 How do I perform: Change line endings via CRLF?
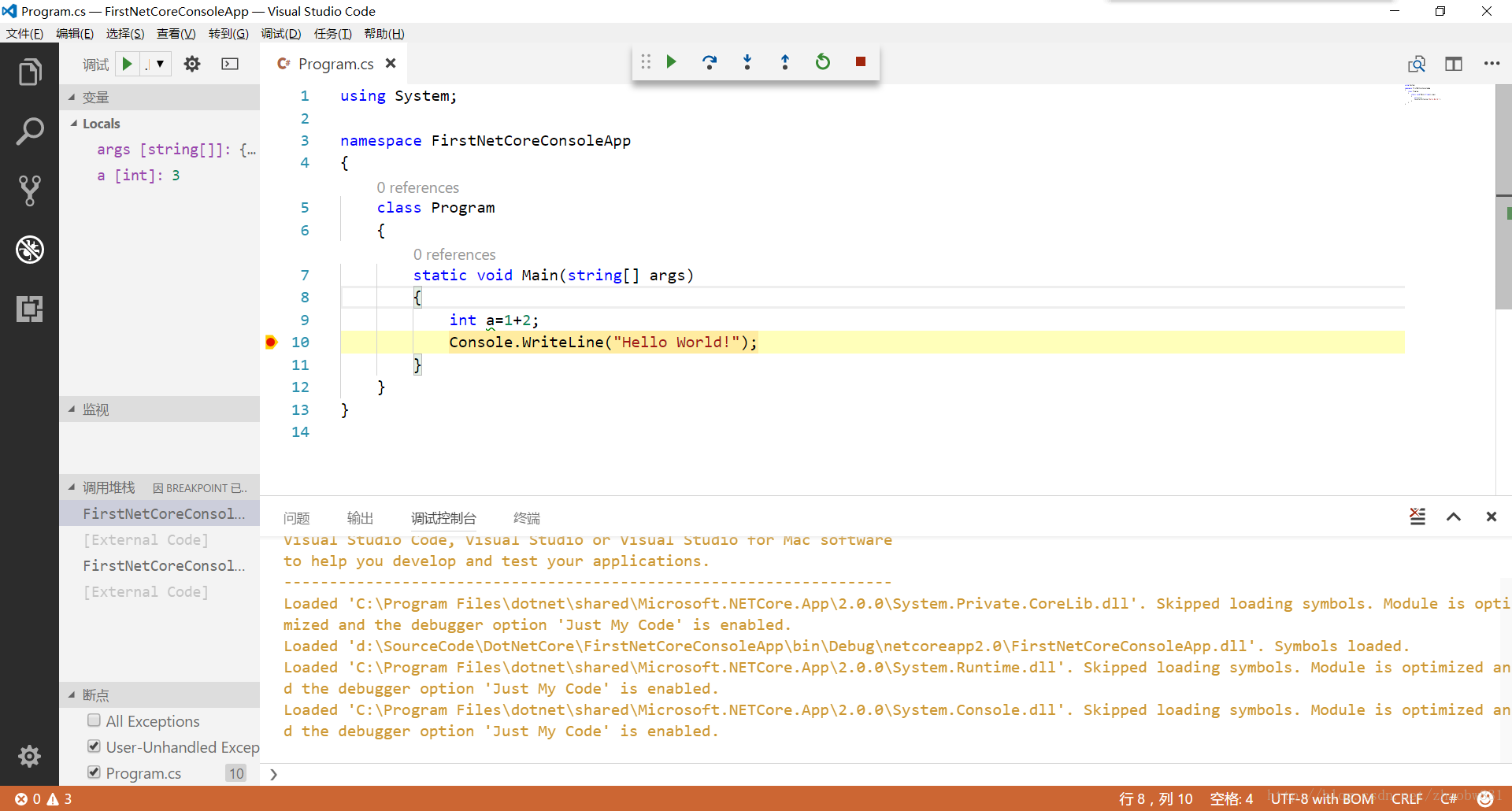pos(1407,798)
